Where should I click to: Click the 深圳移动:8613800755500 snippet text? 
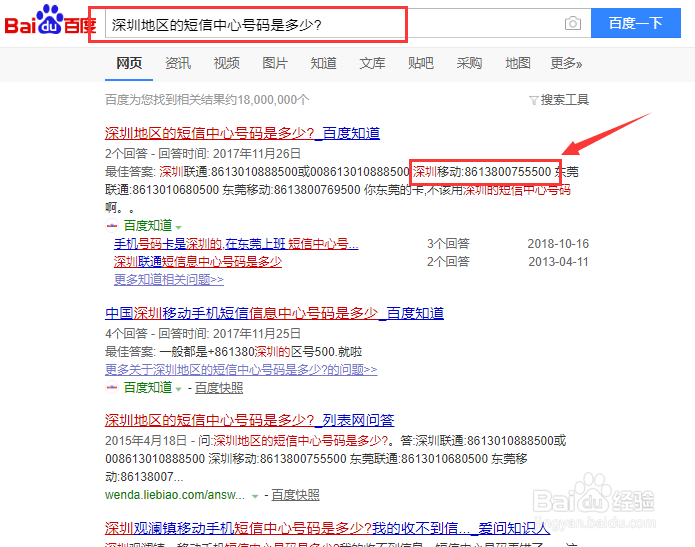pyautogui.click(x=482, y=172)
